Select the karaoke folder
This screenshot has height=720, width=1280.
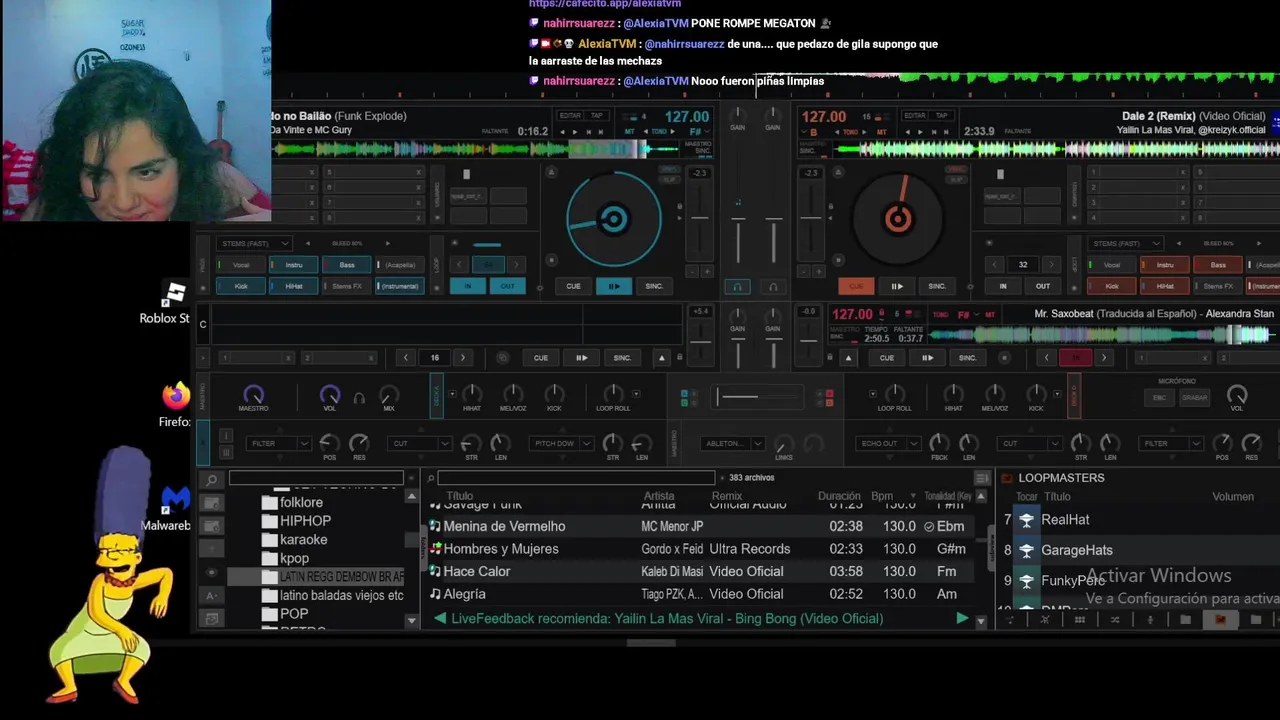pyautogui.click(x=303, y=540)
